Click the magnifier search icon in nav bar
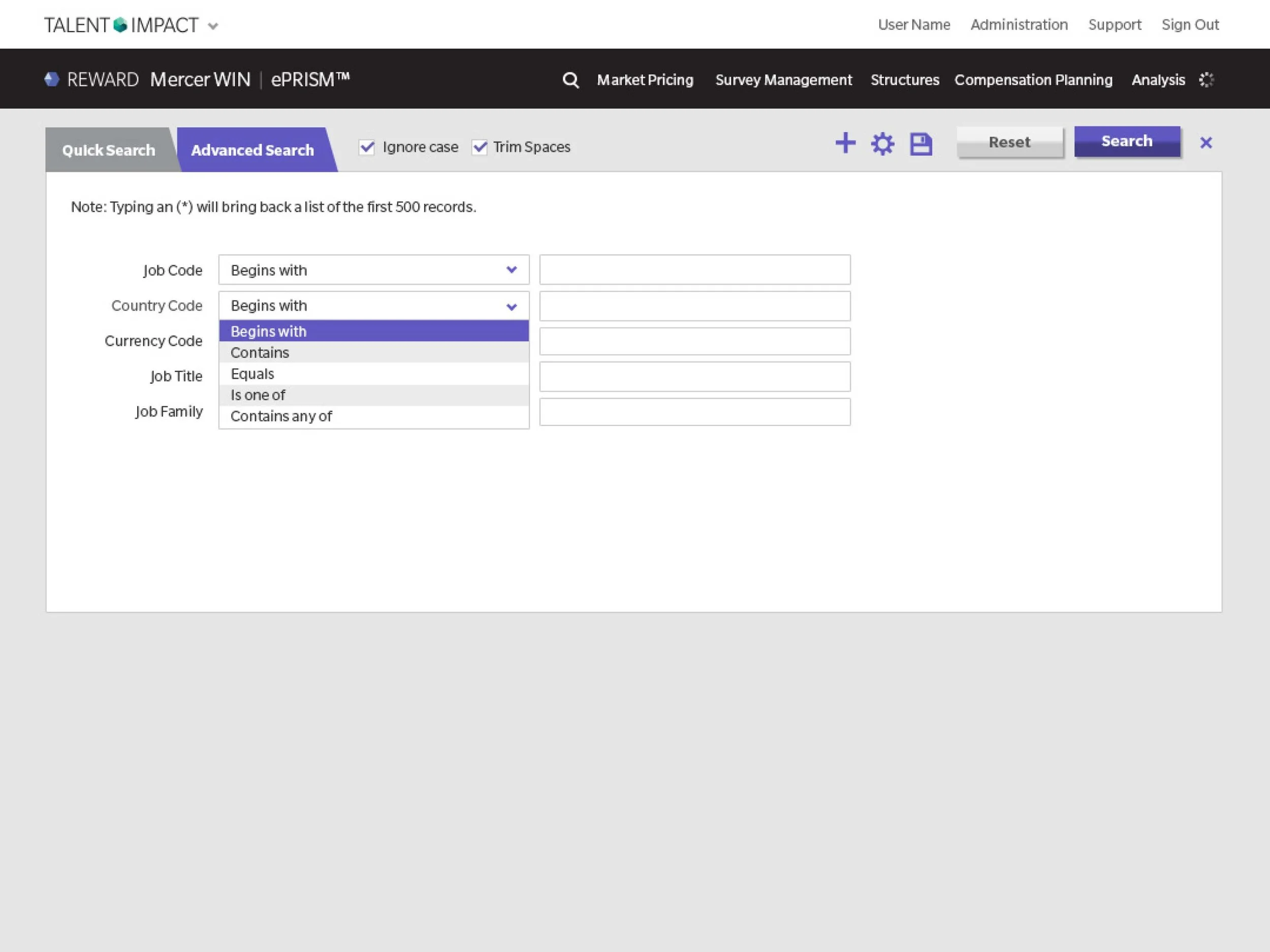The width and height of the screenshot is (1270, 952). click(570, 80)
